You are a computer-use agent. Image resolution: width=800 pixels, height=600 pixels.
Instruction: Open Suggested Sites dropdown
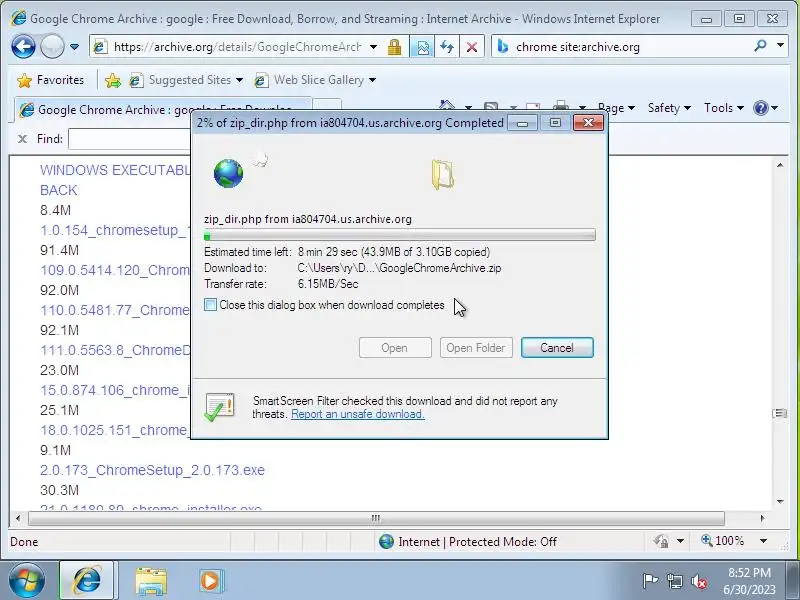tap(186, 80)
